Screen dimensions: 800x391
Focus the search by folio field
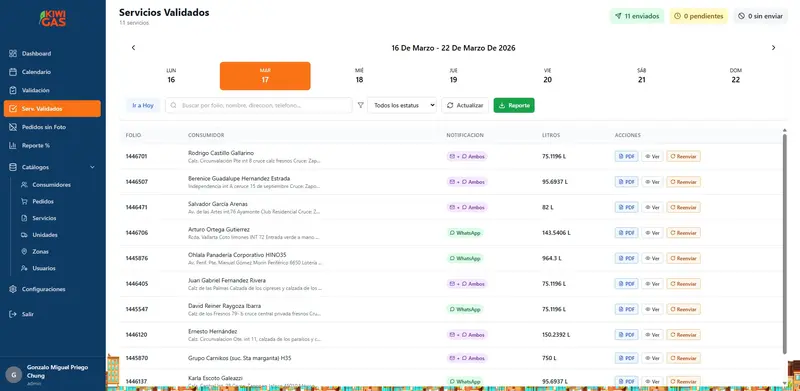(259, 105)
